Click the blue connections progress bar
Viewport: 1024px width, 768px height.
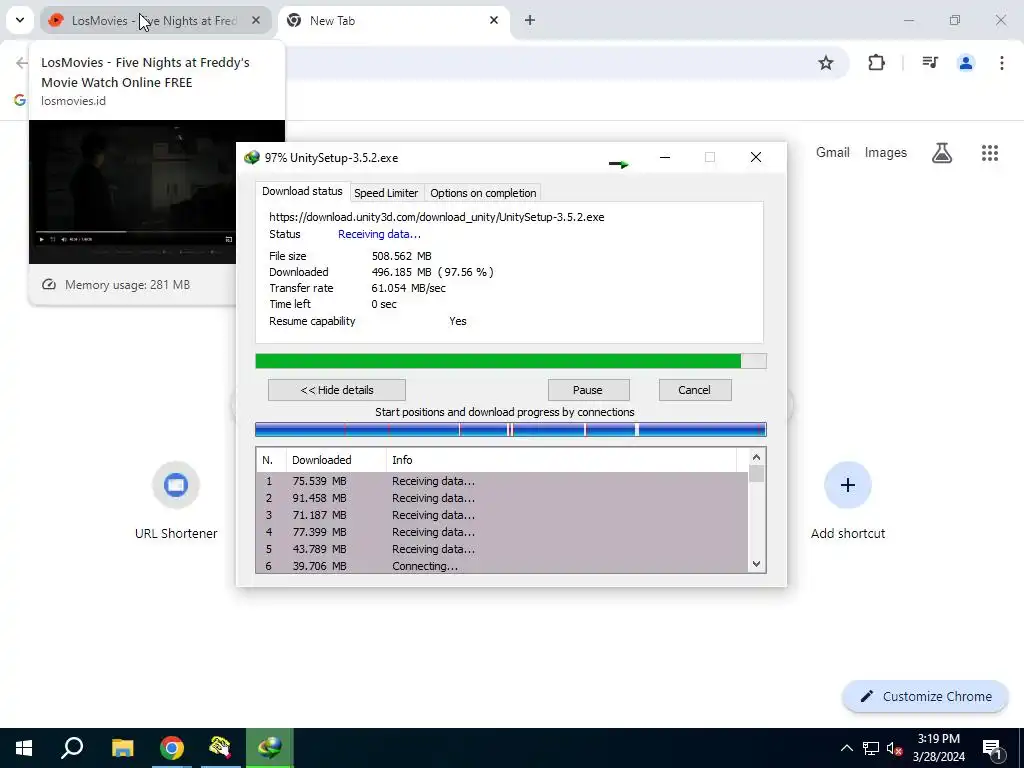point(511,430)
